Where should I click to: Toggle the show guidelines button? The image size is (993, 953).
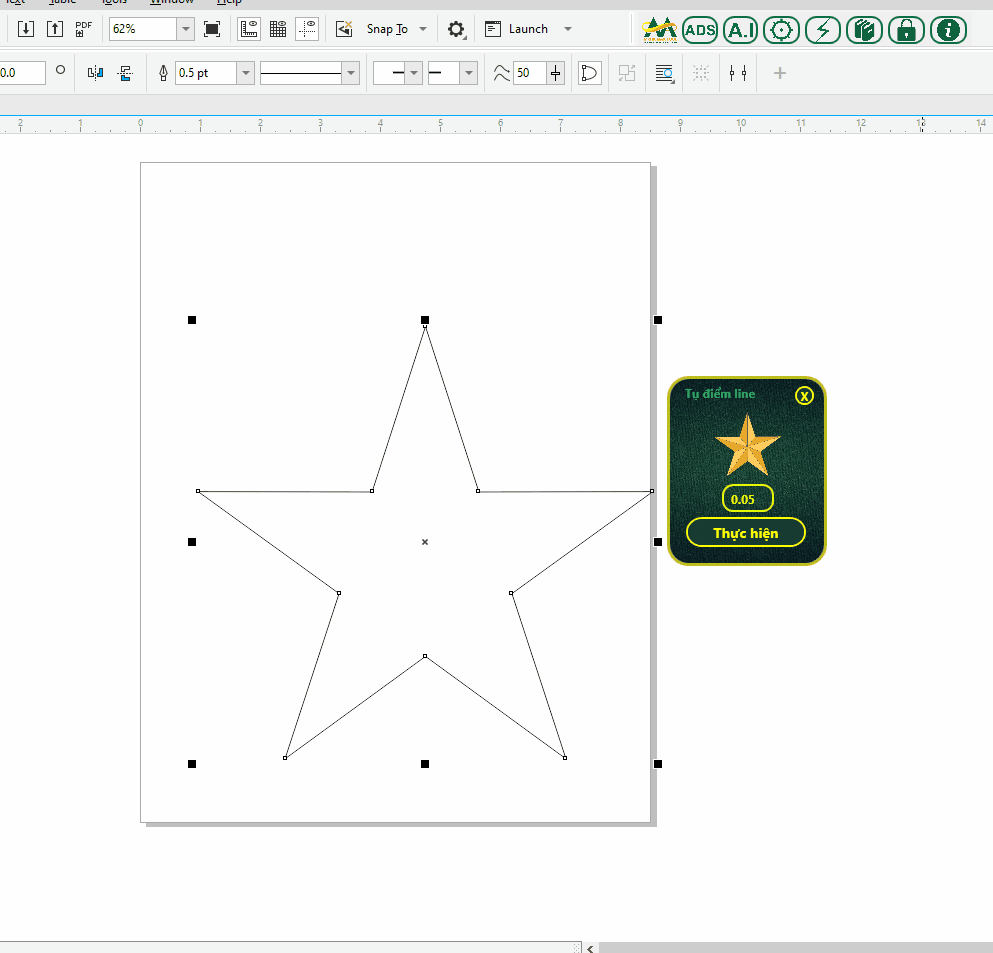[x=308, y=29]
